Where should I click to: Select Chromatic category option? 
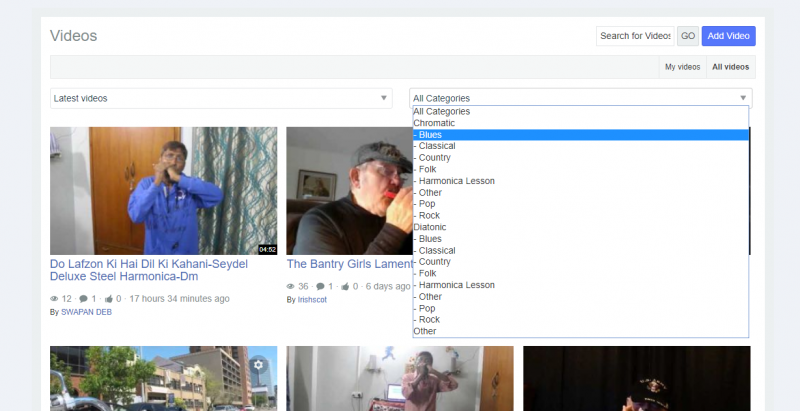coord(581,123)
